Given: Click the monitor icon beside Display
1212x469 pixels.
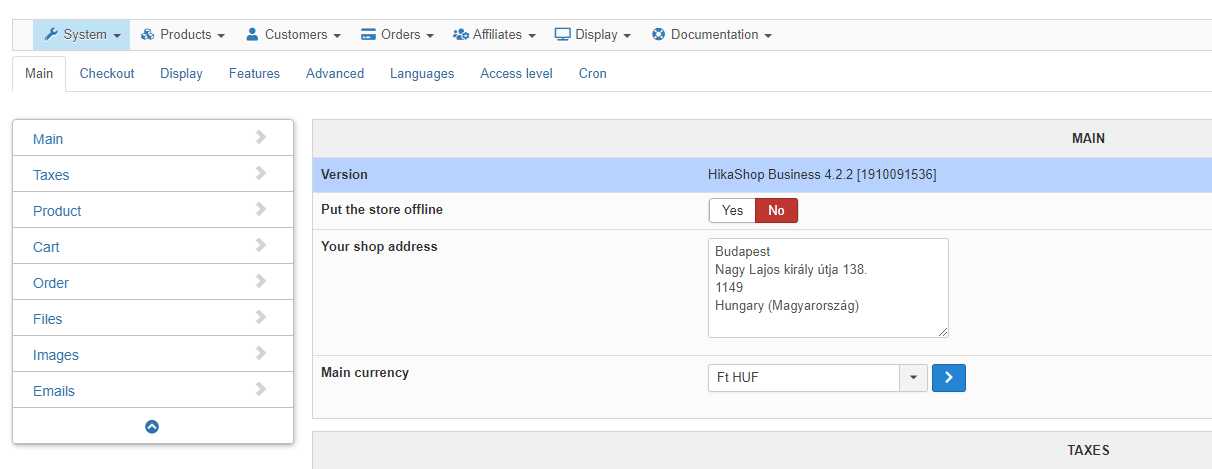Looking at the screenshot, I should [x=563, y=34].
